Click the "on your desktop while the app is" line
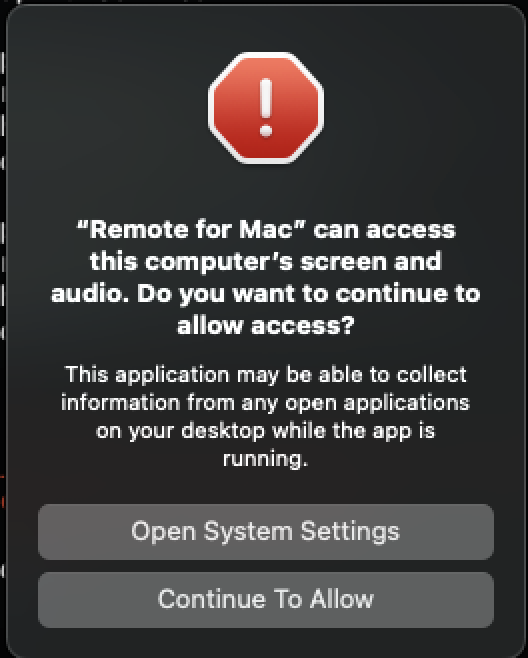The image size is (528, 658). [266, 431]
